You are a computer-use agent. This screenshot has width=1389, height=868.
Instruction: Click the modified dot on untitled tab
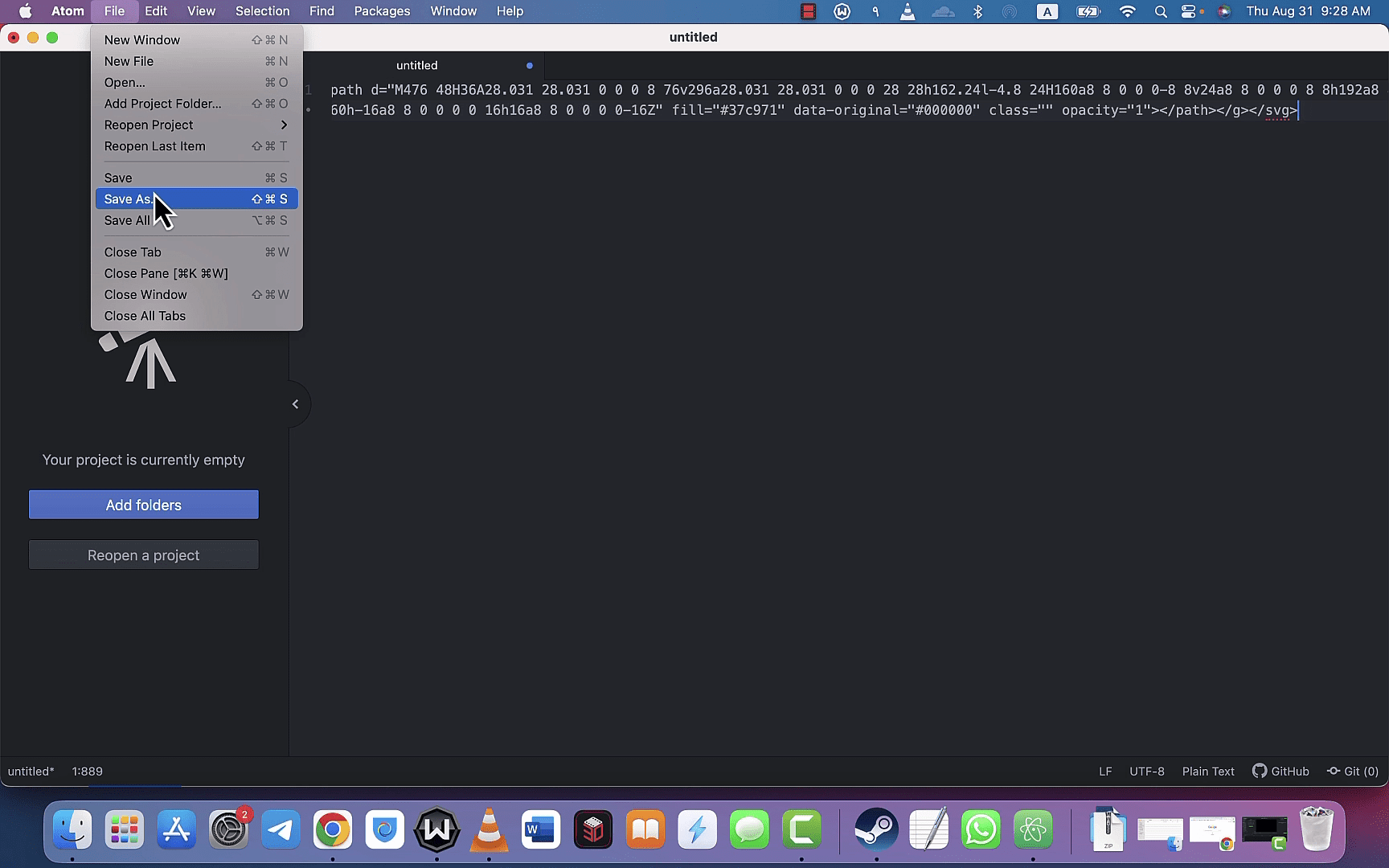(530, 65)
